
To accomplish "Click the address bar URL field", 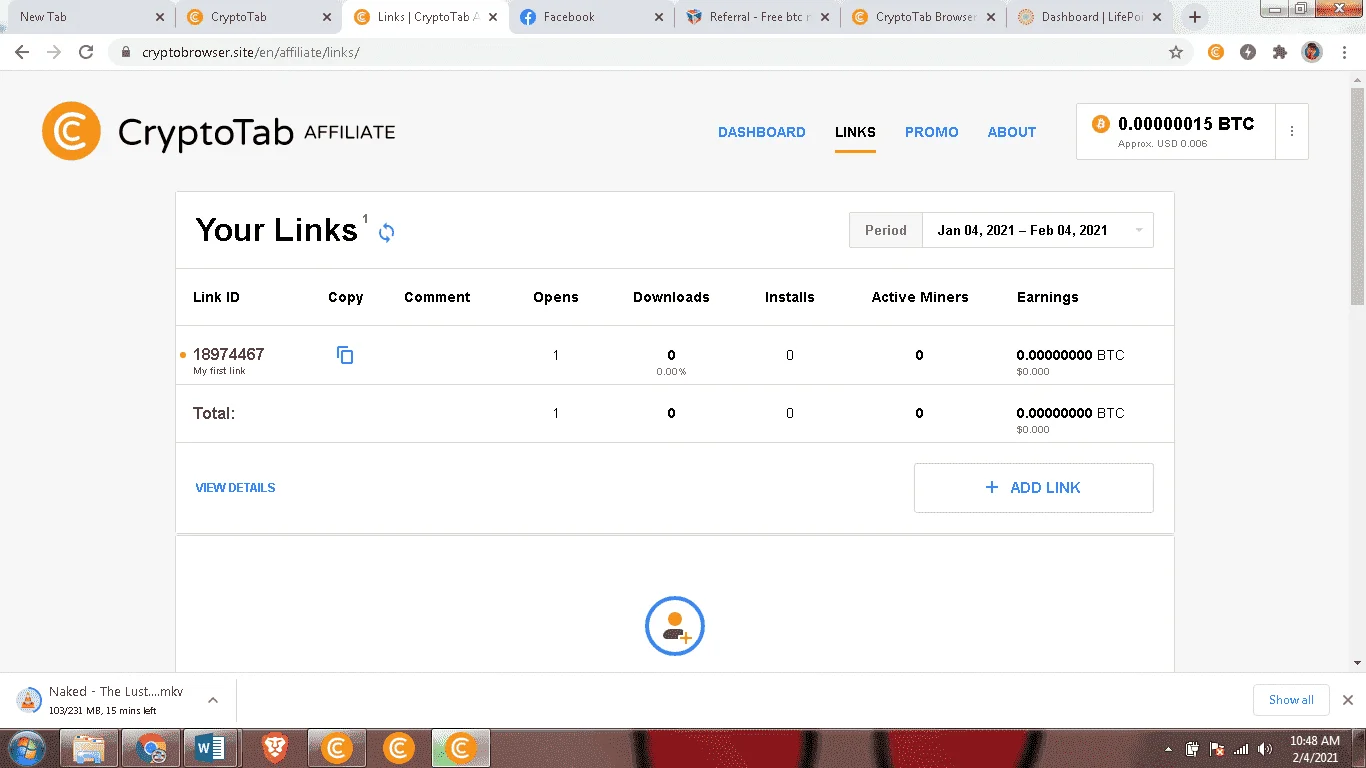I will pos(640,52).
